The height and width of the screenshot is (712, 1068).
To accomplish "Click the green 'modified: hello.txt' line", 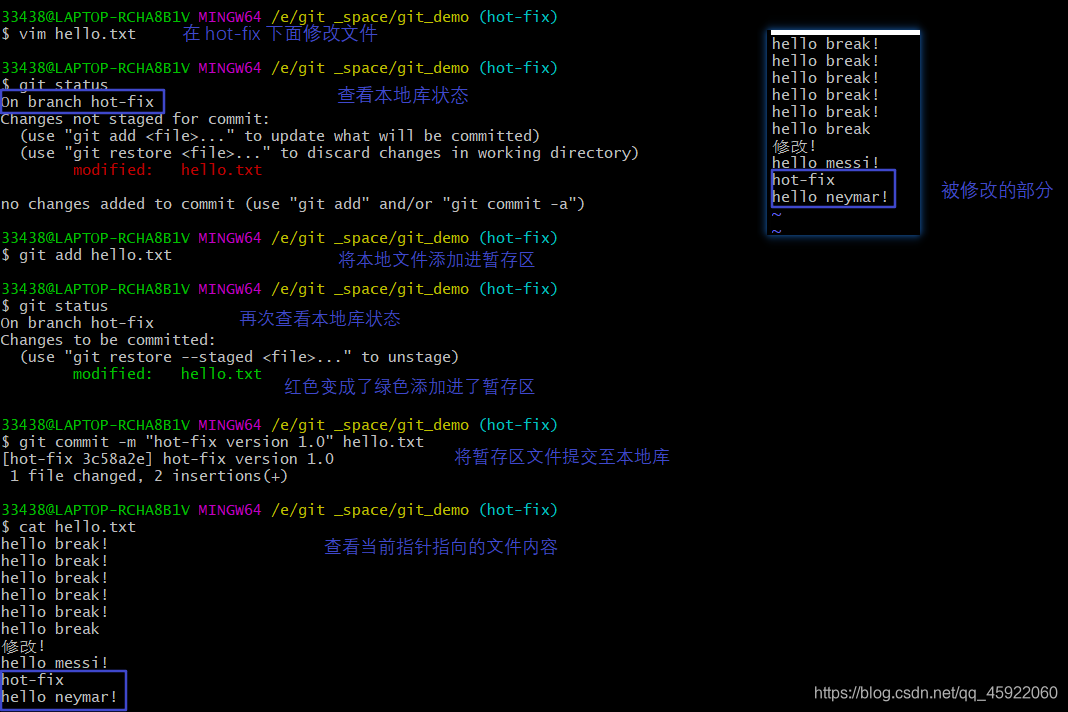I will pyautogui.click(x=168, y=374).
